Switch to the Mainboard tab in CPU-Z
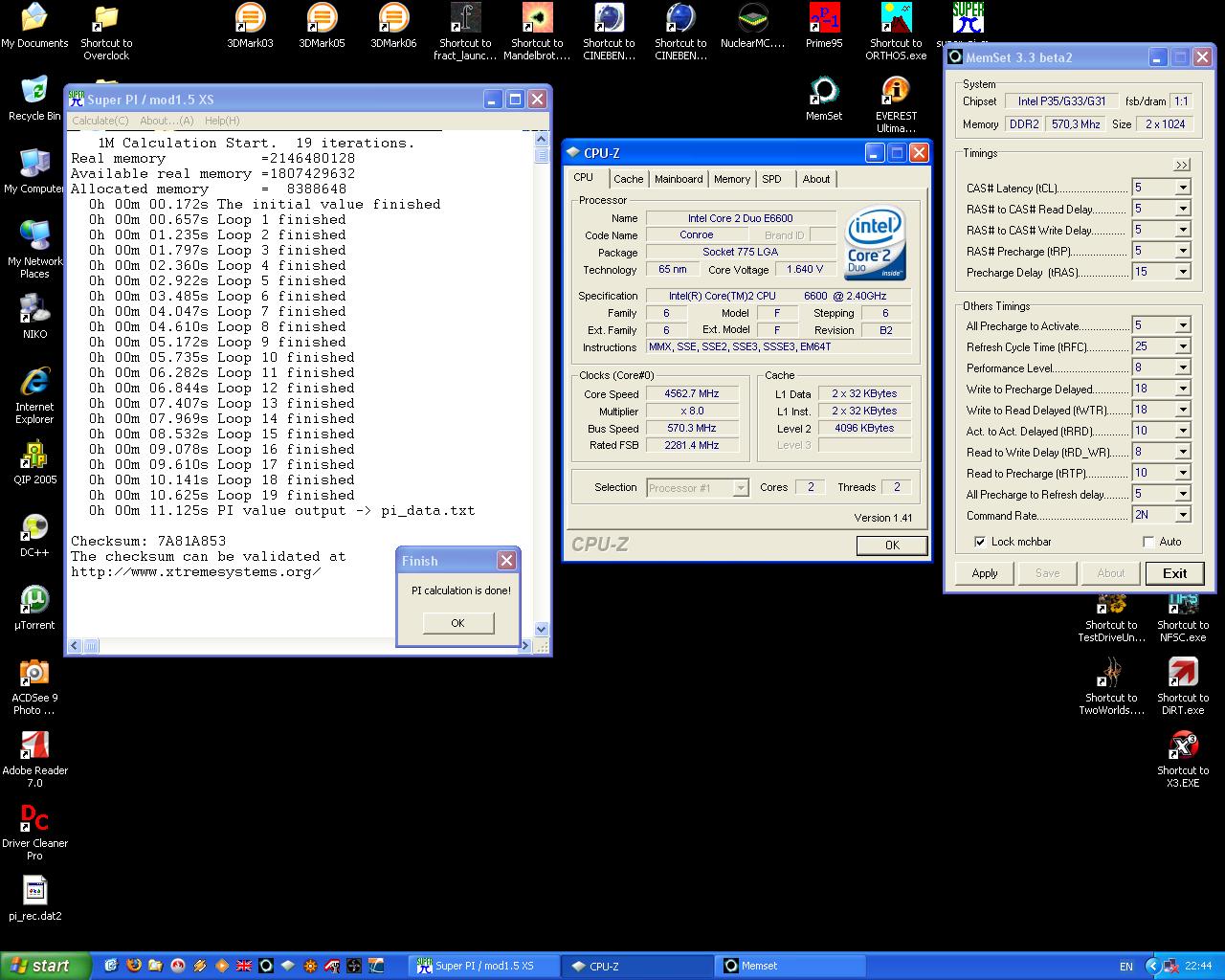The image size is (1225, 980). pyautogui.click(x=679, y=179)
